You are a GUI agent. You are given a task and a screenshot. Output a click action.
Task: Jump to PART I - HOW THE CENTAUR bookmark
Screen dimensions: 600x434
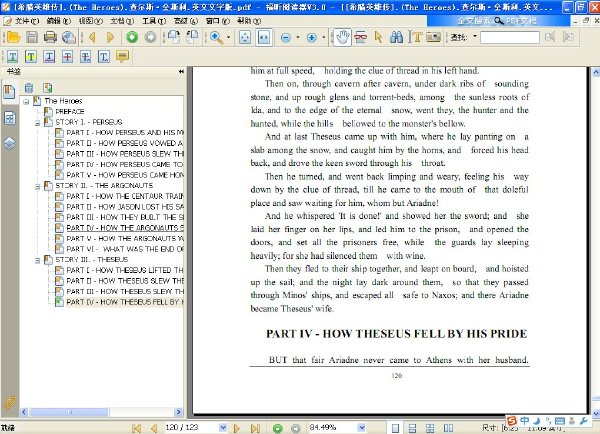pyautogui.click(x=125, y=196)
